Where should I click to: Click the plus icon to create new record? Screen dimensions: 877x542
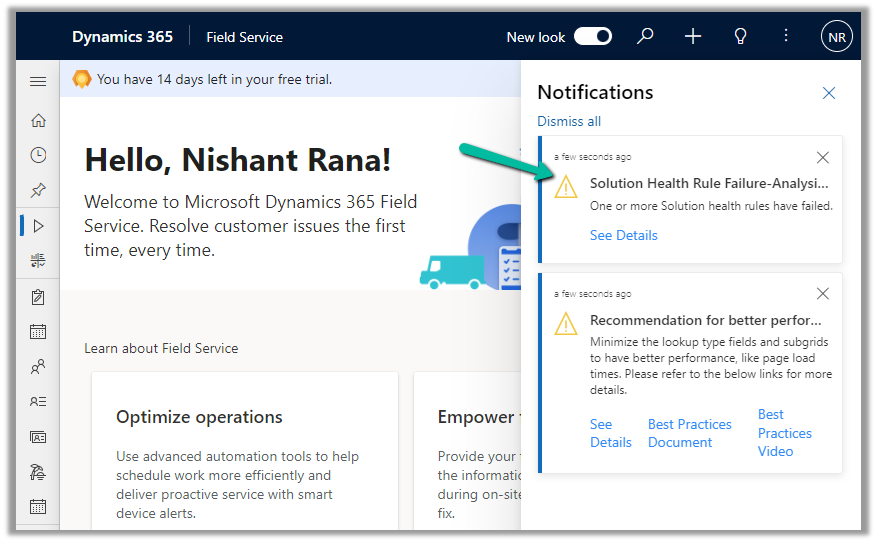click(x=693, y=37)
